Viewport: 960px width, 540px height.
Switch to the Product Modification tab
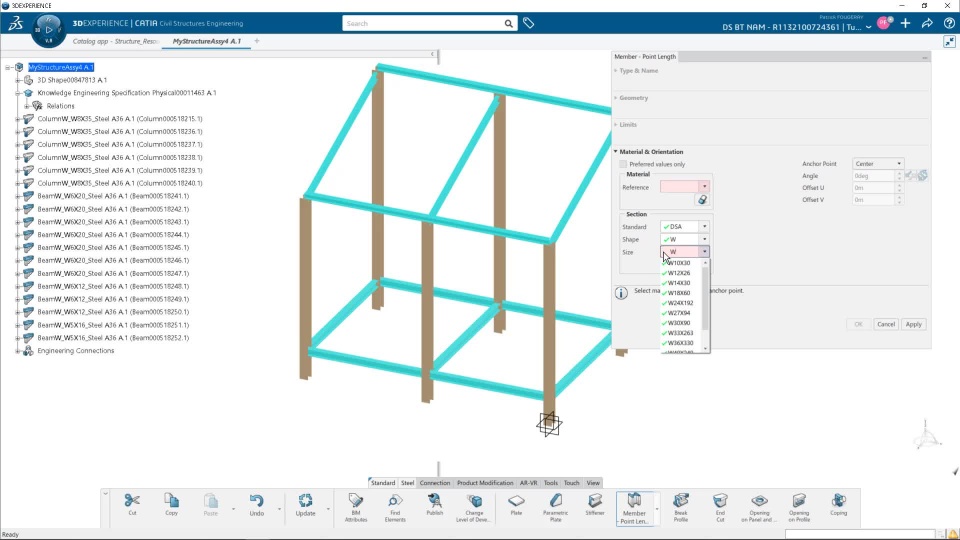(485, 483)
